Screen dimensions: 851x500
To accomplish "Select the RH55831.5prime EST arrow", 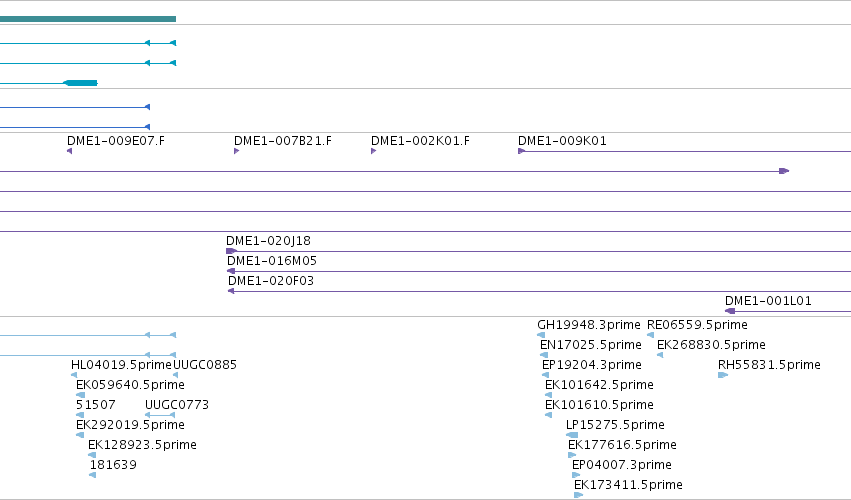I will point(723,375).
